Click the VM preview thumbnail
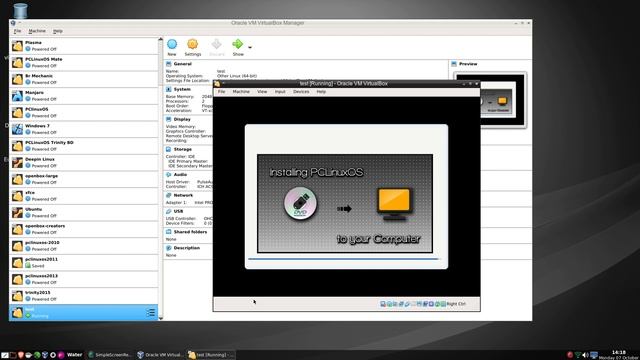The image size is (640, 360). [x=503, y=100]
